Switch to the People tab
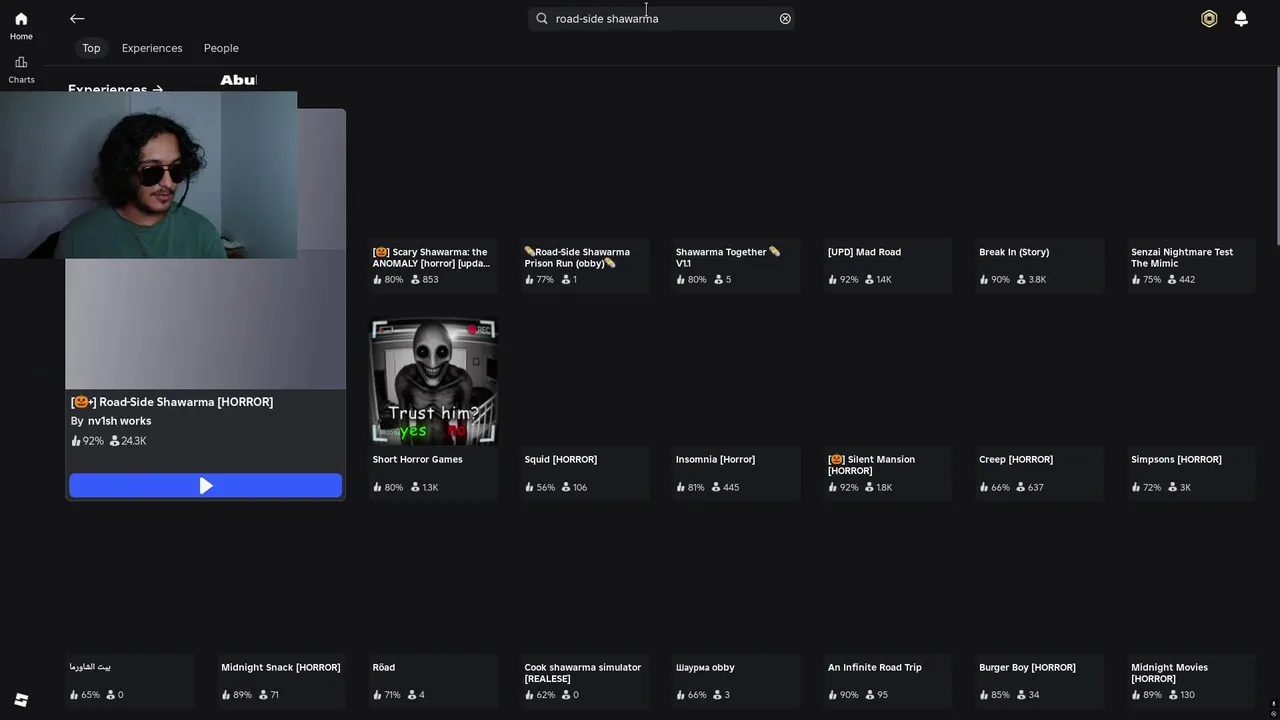The image size is (1280, 720). [221, 48]
